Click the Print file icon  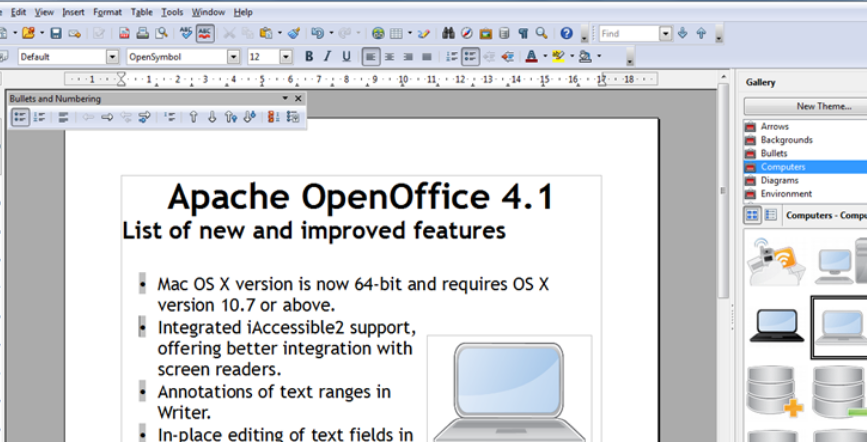(142, 34)
